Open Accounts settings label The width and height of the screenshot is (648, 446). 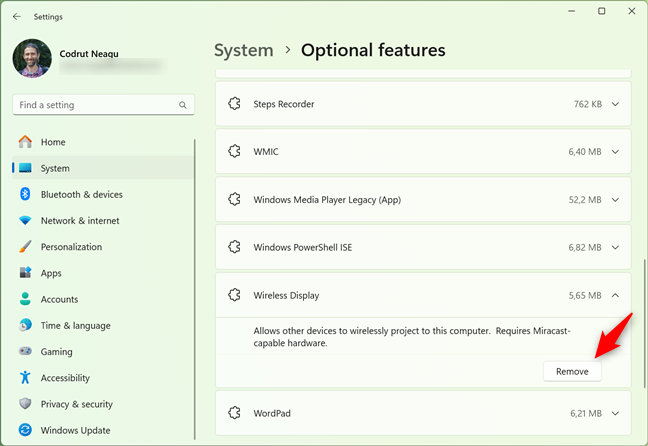59,299
